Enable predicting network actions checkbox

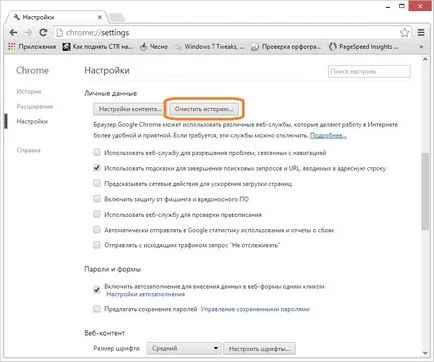tap(97, 183)
